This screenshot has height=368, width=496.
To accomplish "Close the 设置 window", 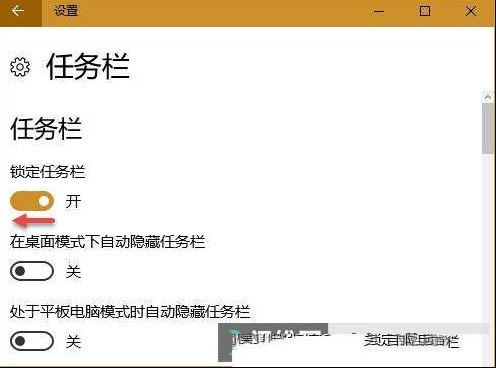I will coord(471,11).
